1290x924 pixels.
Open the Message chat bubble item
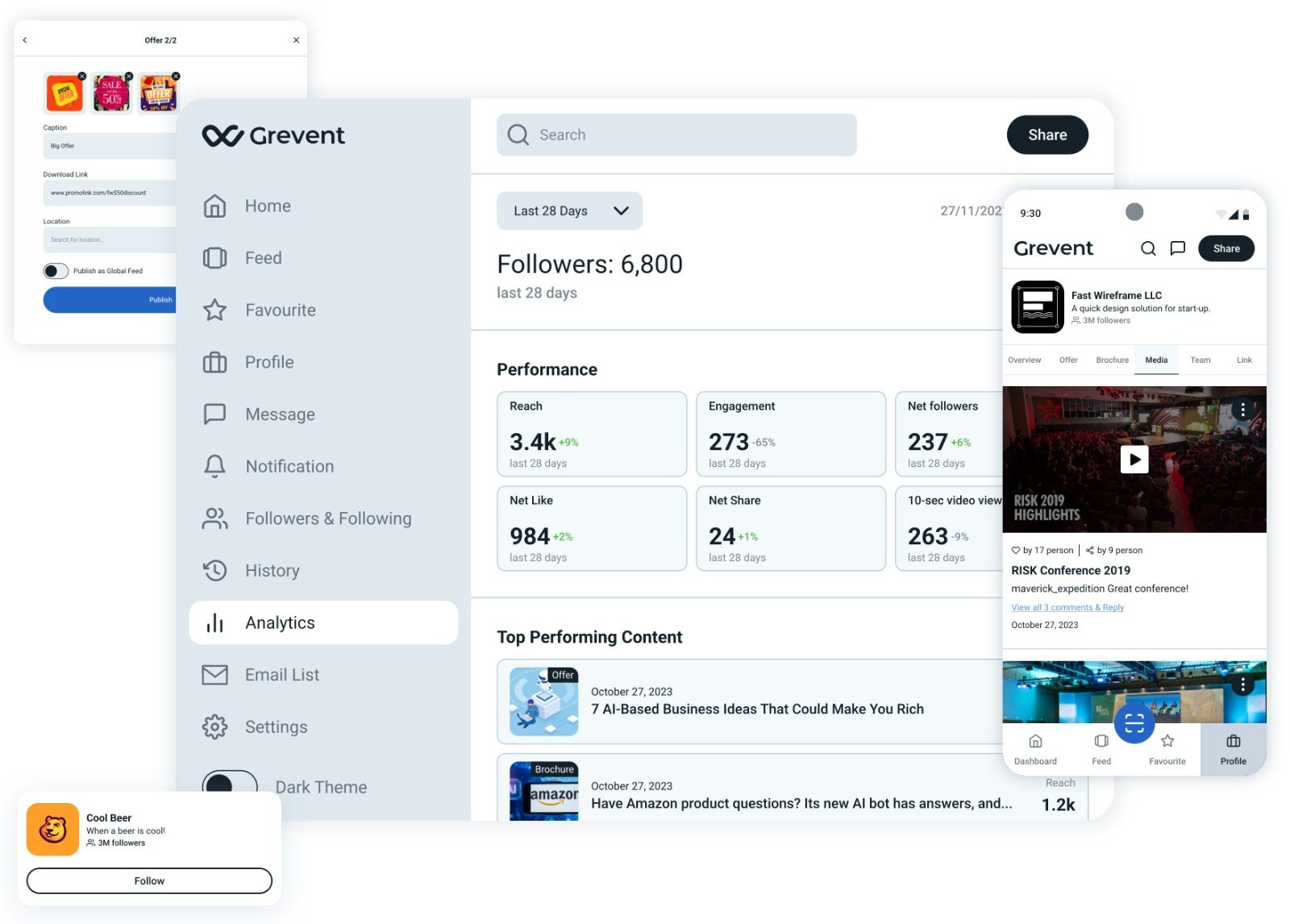(x=214, y=414)
